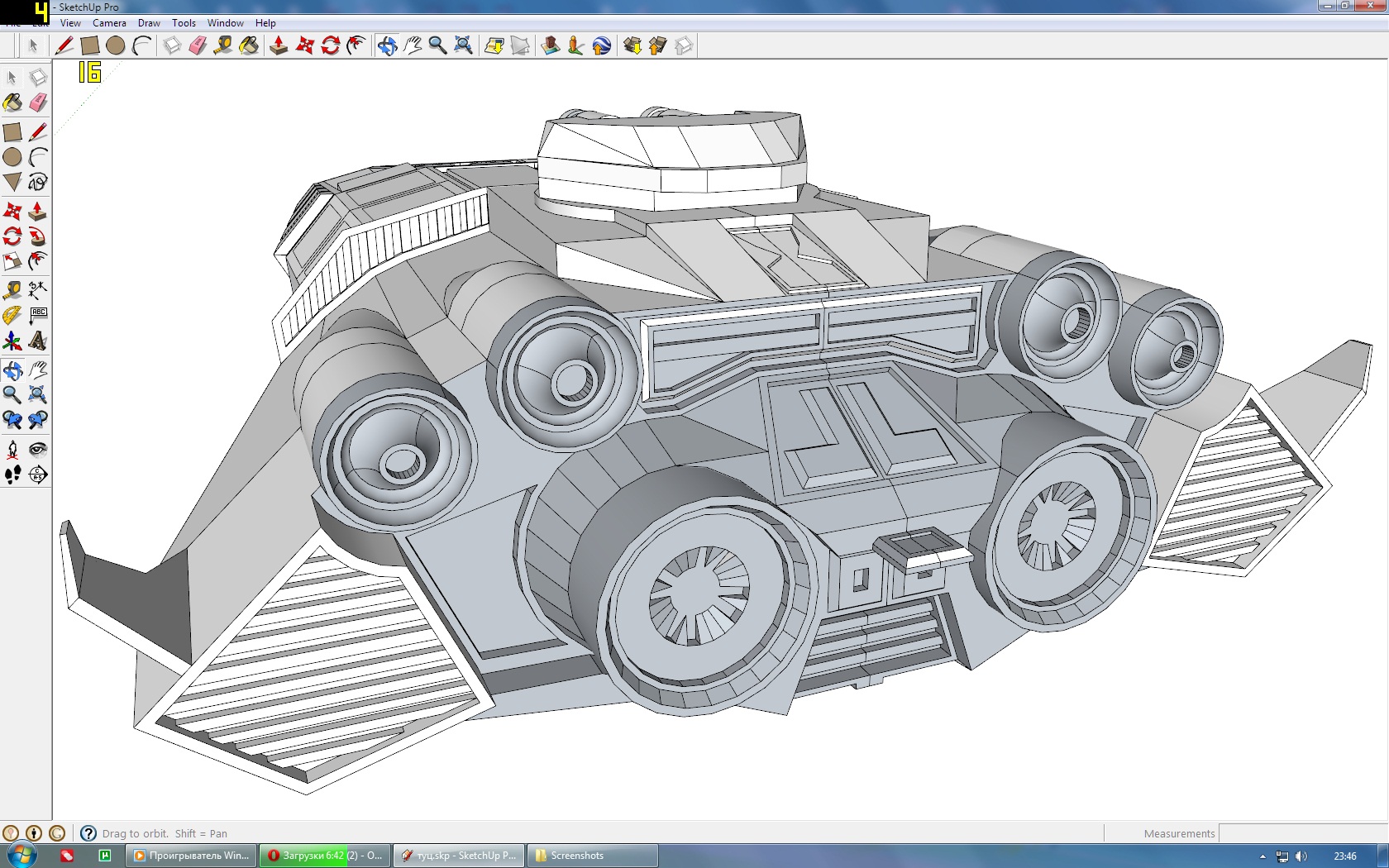Activate the Orbit tool in top toolbar
1389x868 pixels.
387,45
